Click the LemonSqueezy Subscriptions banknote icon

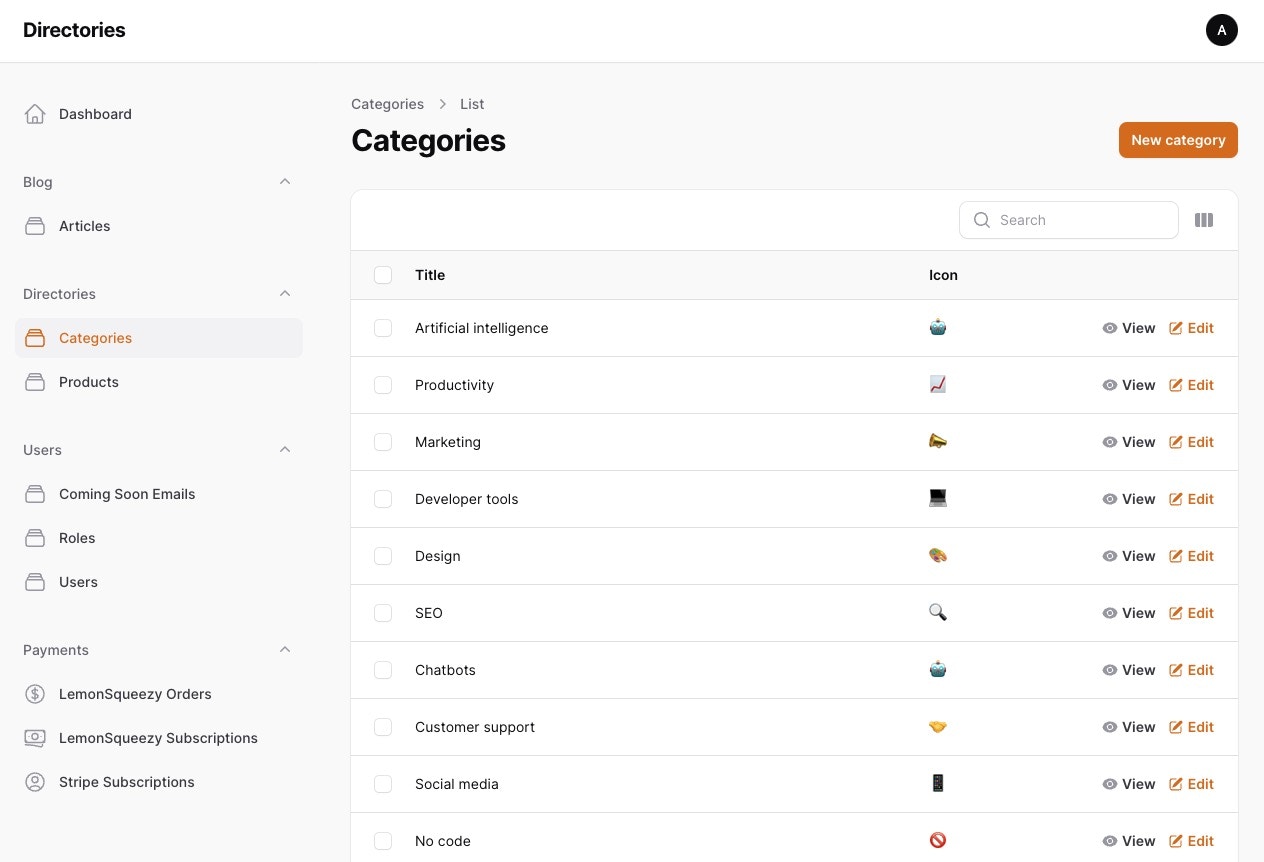coord(35,738)
